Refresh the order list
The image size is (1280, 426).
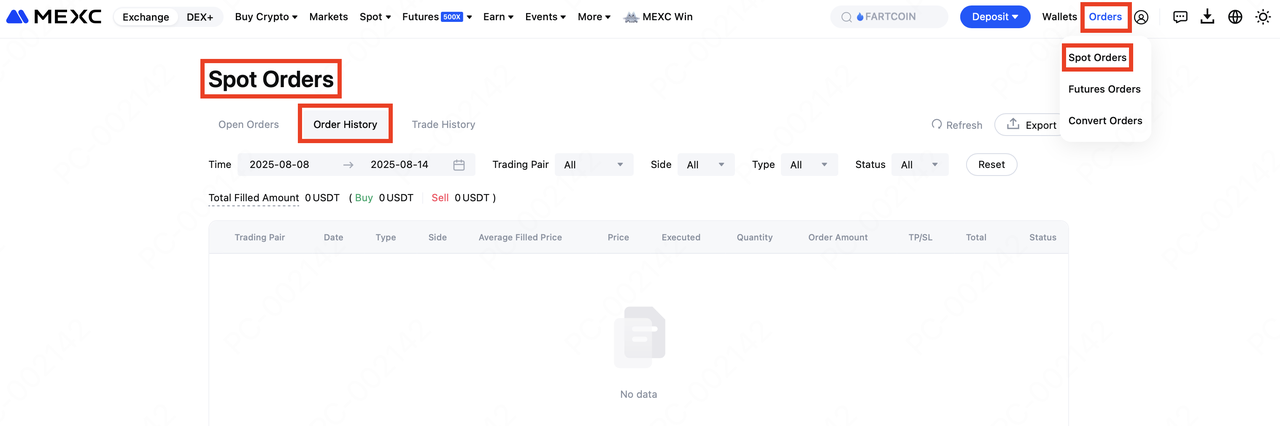coord(956,125)
